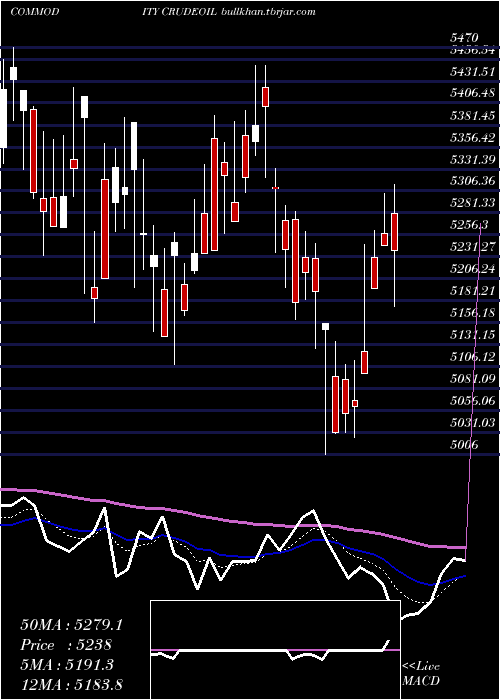Click the 5470 price axis label
This screenshot has width=500, height=700.
coord(464,38)
